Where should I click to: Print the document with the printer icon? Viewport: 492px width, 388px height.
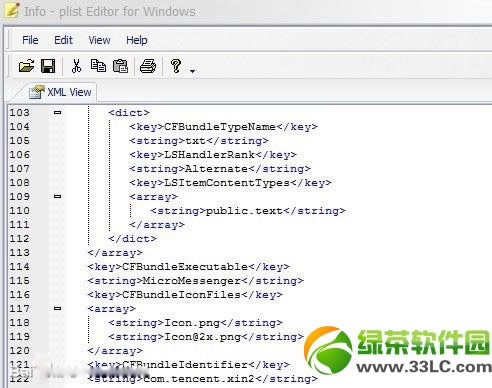point(148,66)
